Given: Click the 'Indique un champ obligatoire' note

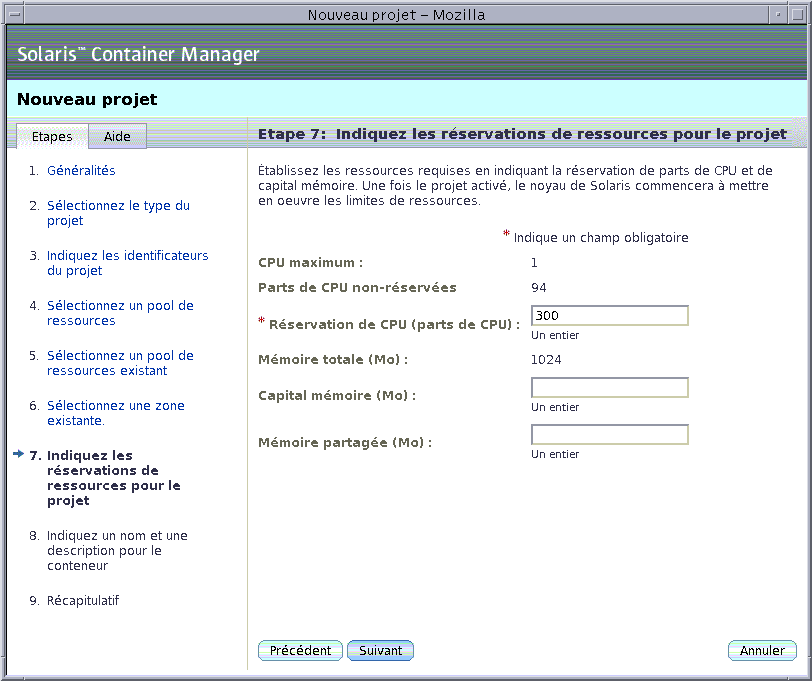Looking at the screenshot, I should [601, 238].
